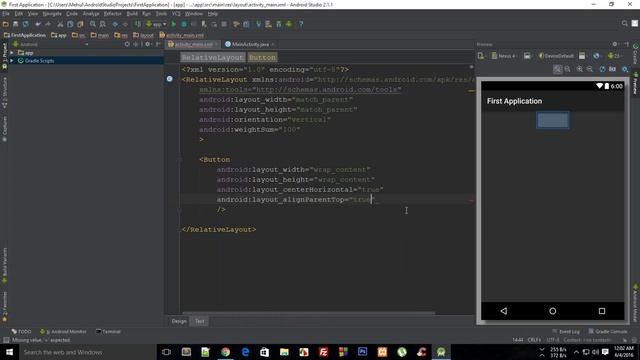Screen dimensions: 640x360
Task: Select Gradle Scripts in project tree
Action: 39,60
